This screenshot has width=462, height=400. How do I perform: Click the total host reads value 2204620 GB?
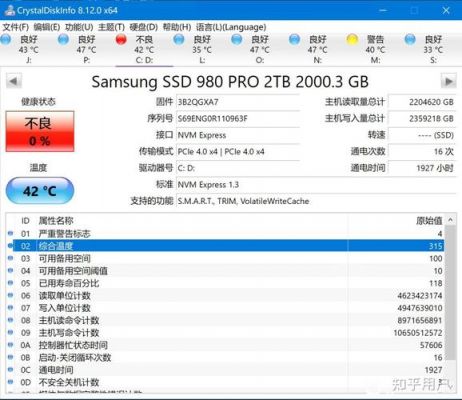click(x=422, y=102)
